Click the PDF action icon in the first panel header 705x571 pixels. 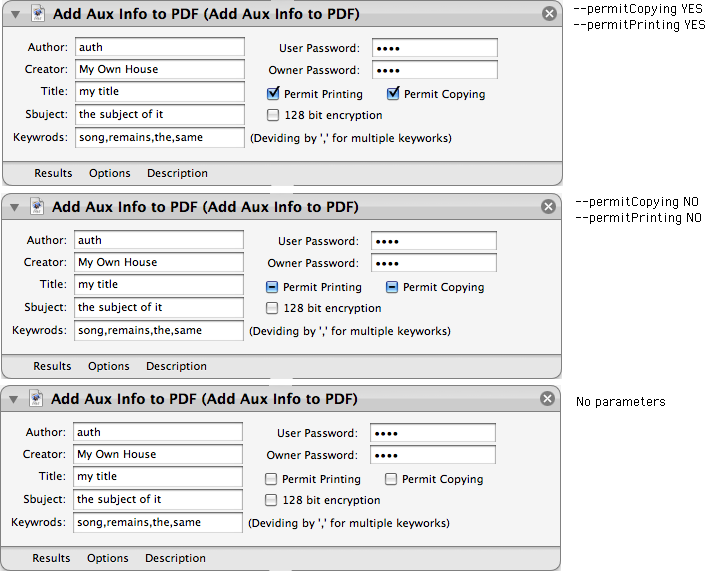(x=37, y=14)
